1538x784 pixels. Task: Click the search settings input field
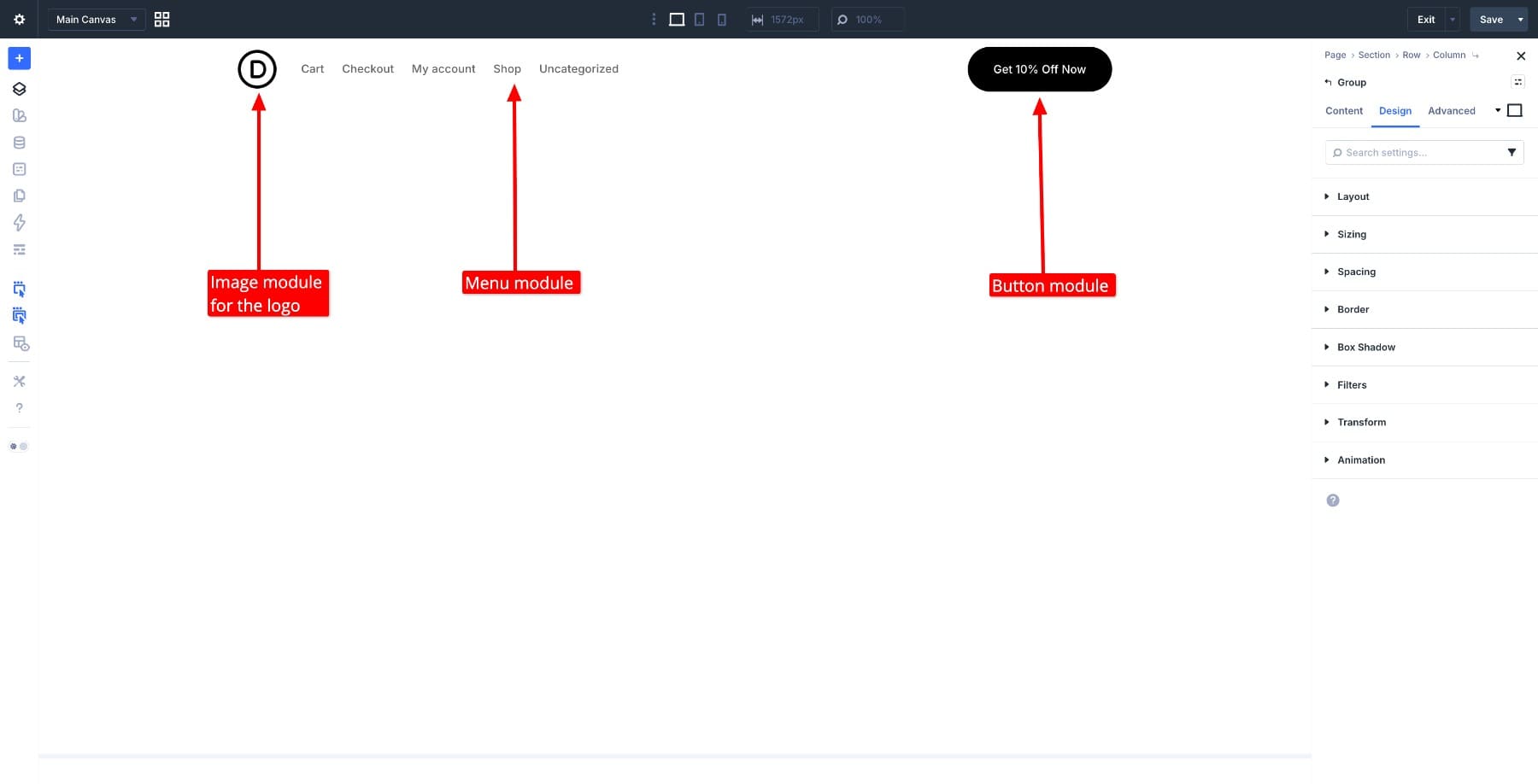click(x=1418, y=152)
